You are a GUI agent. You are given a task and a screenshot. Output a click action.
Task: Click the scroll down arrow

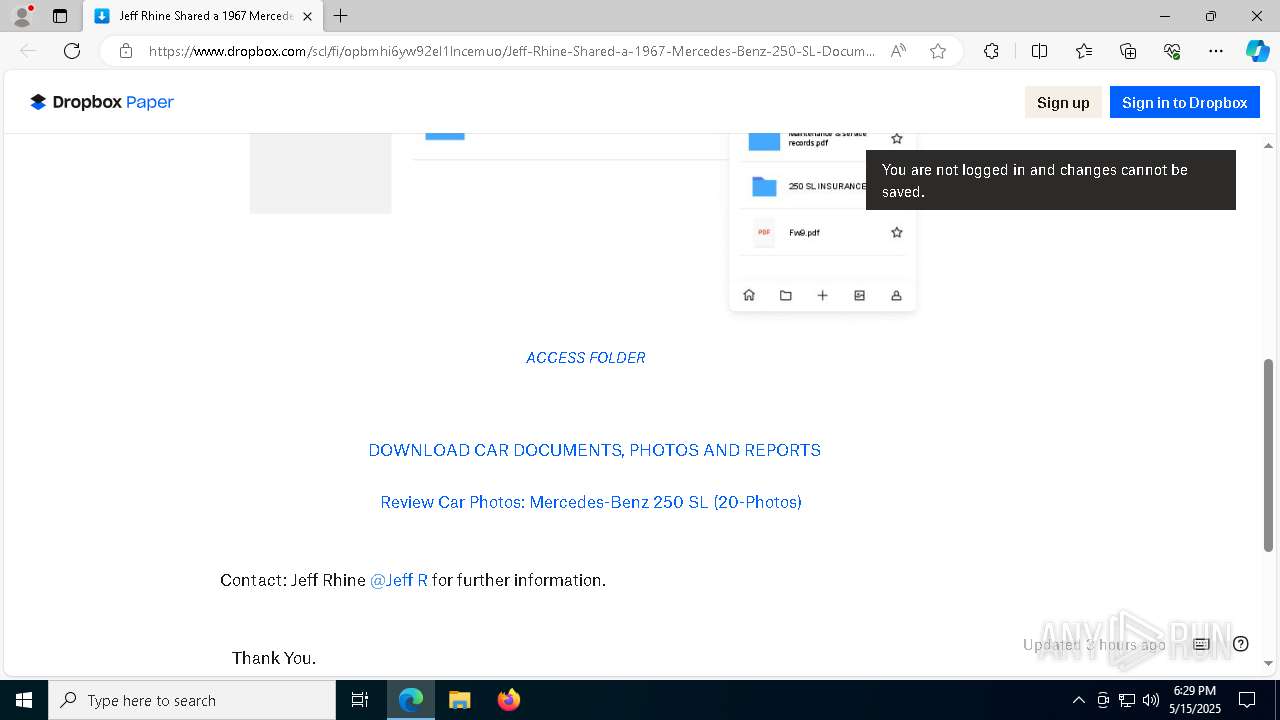point(1268,663)
